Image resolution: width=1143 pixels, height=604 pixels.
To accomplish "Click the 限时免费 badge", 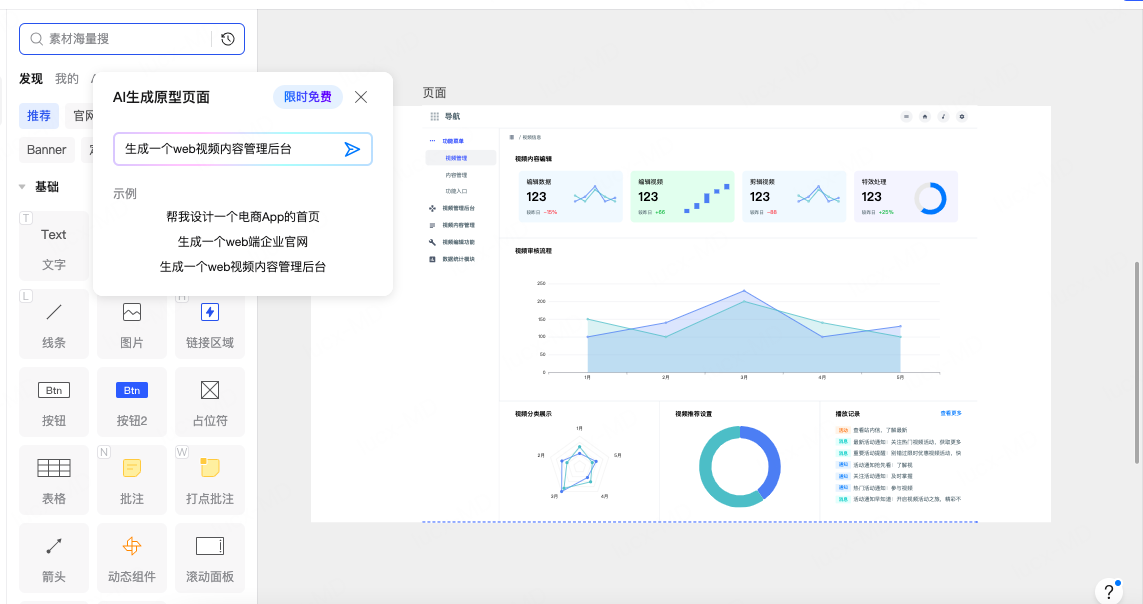I will pos(308,97).
